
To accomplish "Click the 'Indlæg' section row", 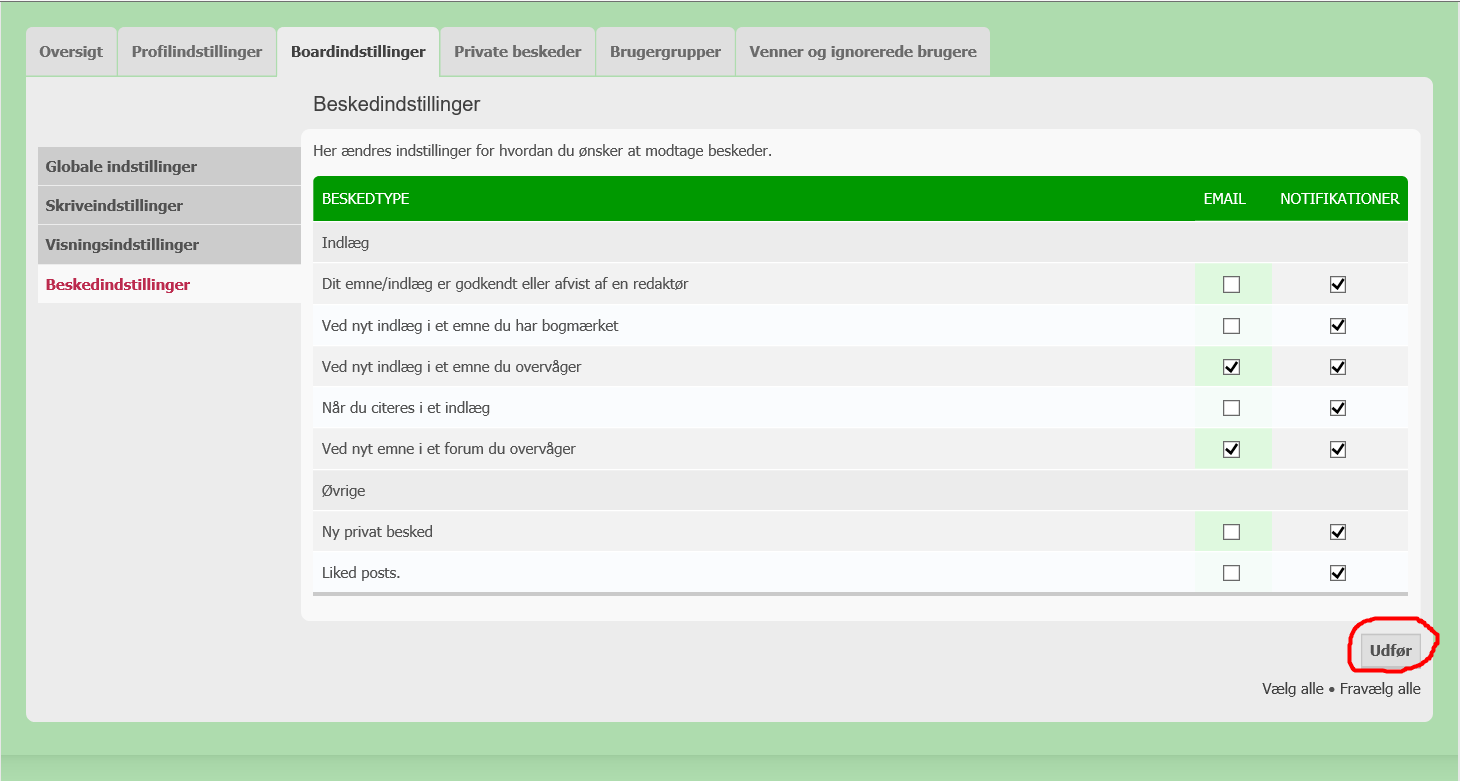I will [x=860, y=242].
